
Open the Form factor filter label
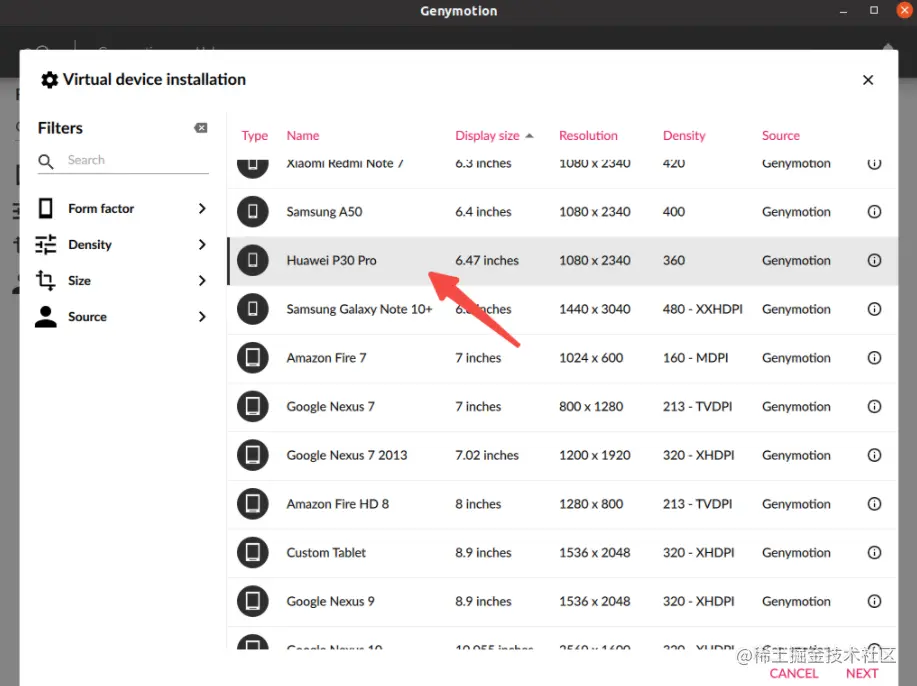click(101, 209)
